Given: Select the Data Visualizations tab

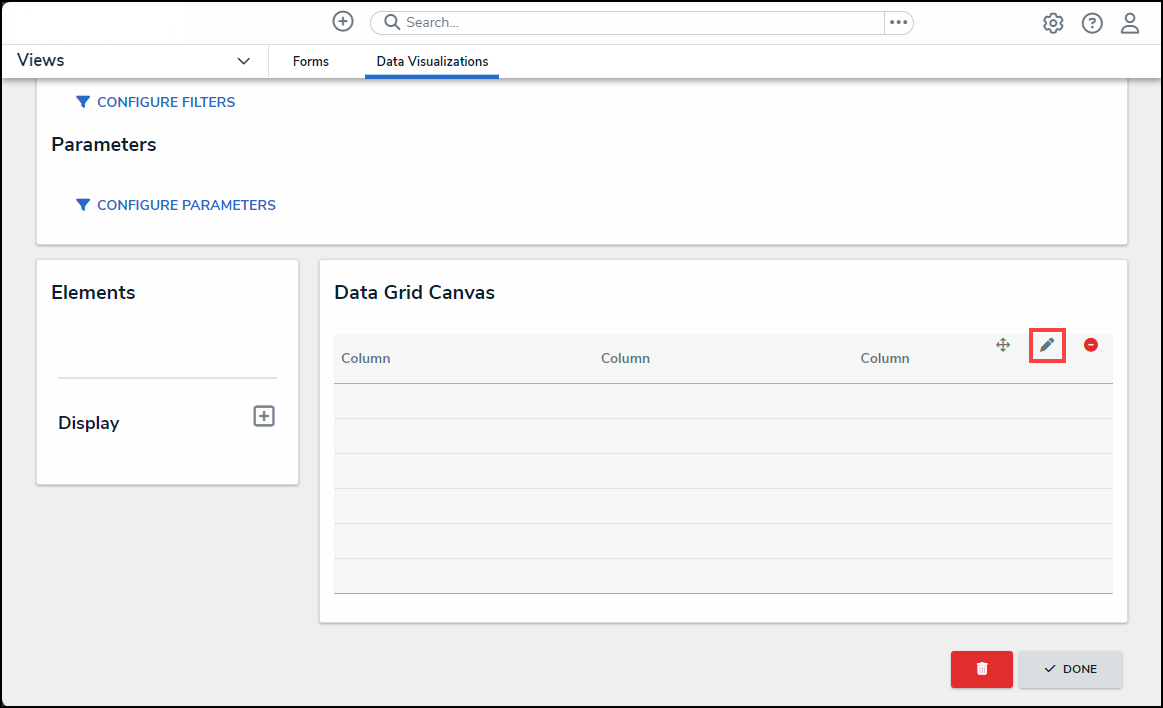Looking at the screenshot, I should tap(432, 62).
